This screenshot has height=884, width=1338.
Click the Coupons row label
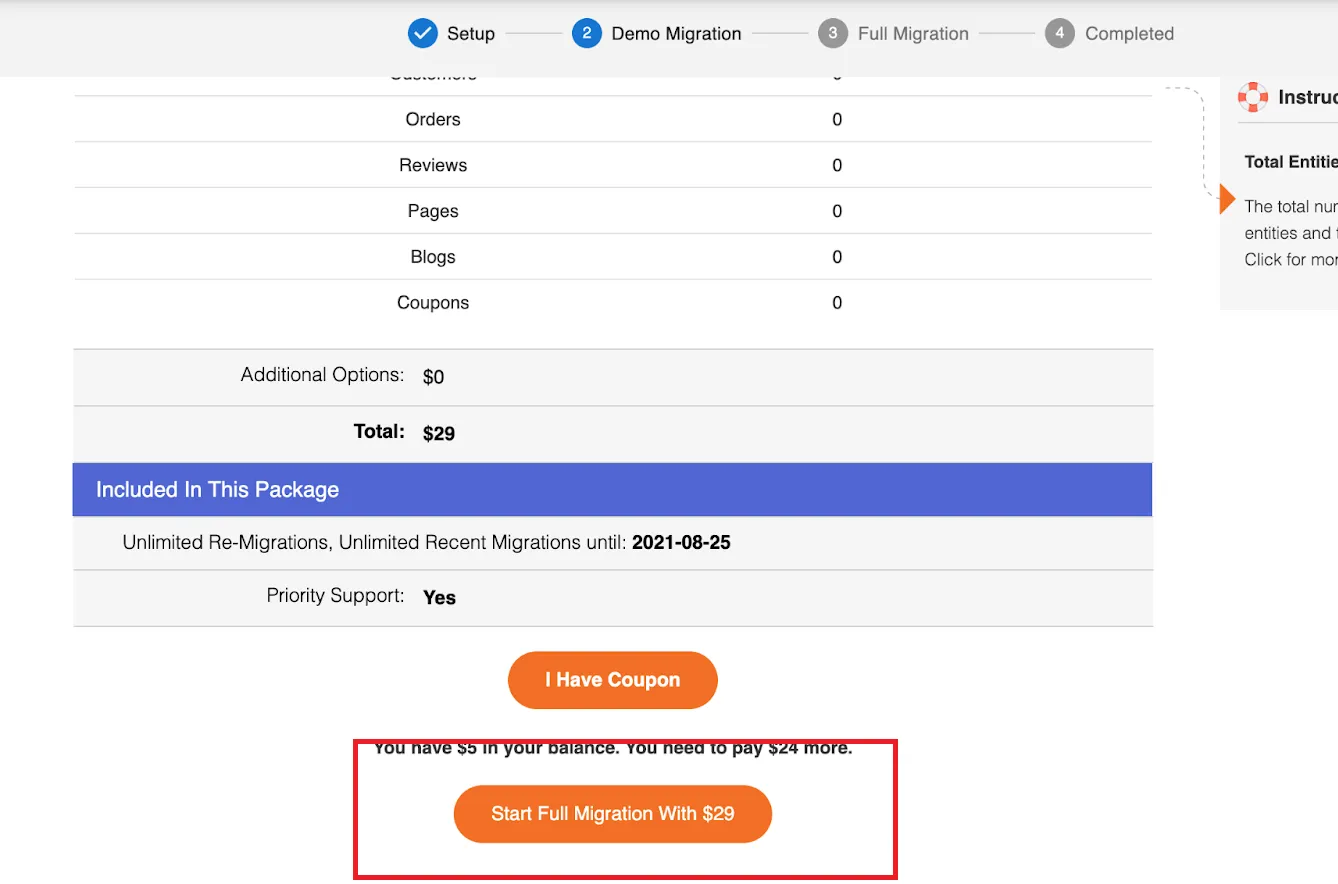click(433, 303)
